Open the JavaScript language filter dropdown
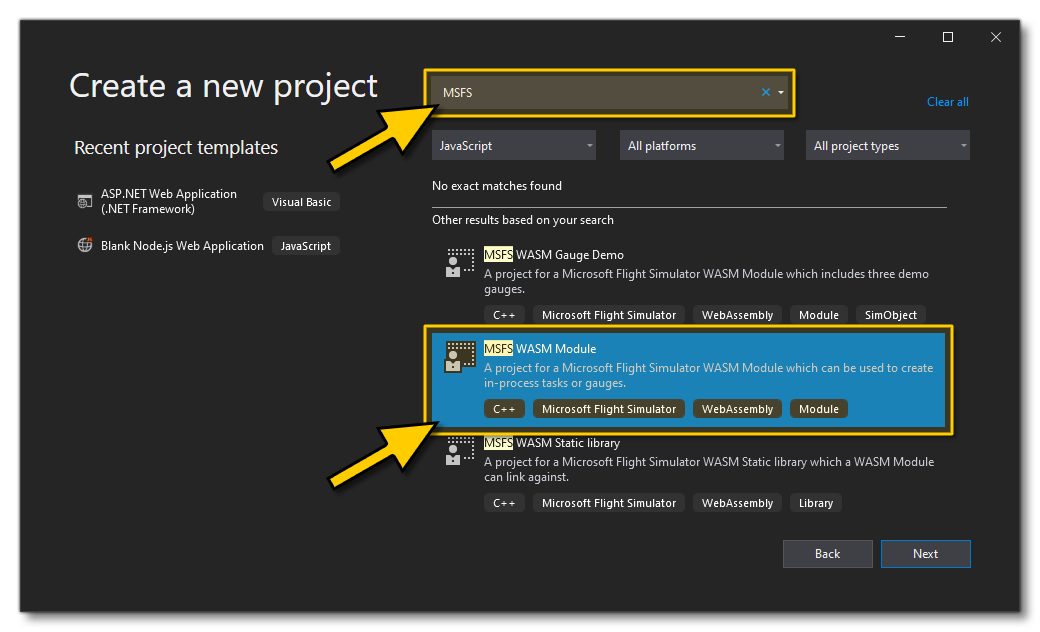This screenshot has height=632, width=1040. (514, 146)
